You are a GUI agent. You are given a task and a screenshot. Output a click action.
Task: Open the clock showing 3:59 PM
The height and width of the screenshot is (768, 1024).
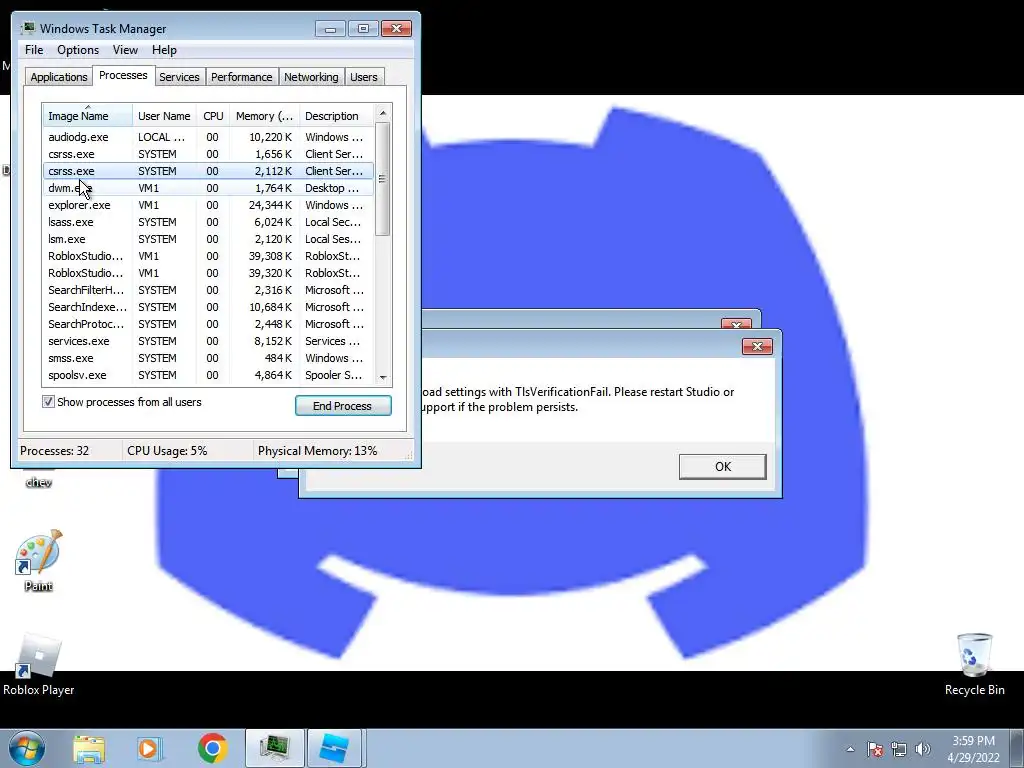(973, 749)
